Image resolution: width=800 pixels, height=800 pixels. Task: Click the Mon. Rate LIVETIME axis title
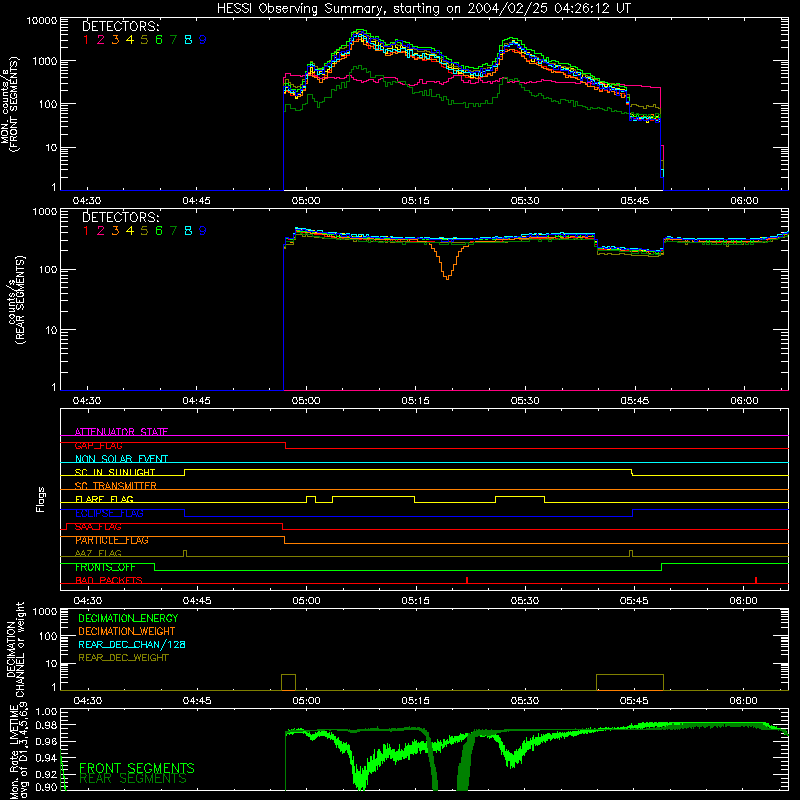pyautogui.click(x=17, y=752)
